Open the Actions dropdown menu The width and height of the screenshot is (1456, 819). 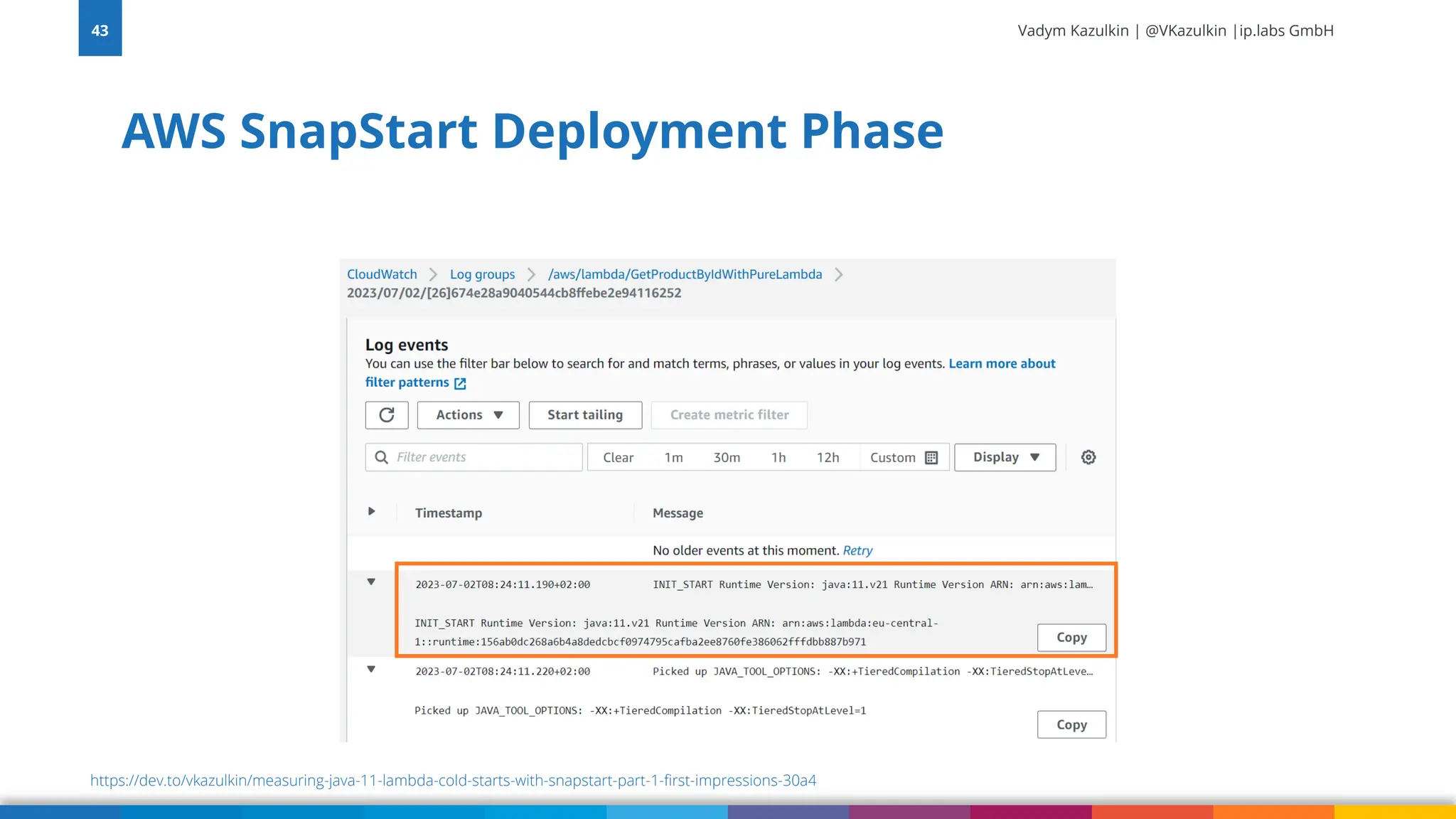point(469,415)
